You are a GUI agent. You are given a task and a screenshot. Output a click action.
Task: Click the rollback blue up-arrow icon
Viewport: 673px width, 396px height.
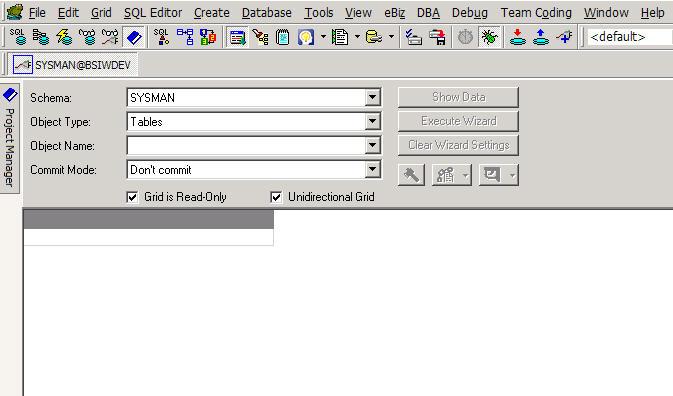click(x=541, y=37)
